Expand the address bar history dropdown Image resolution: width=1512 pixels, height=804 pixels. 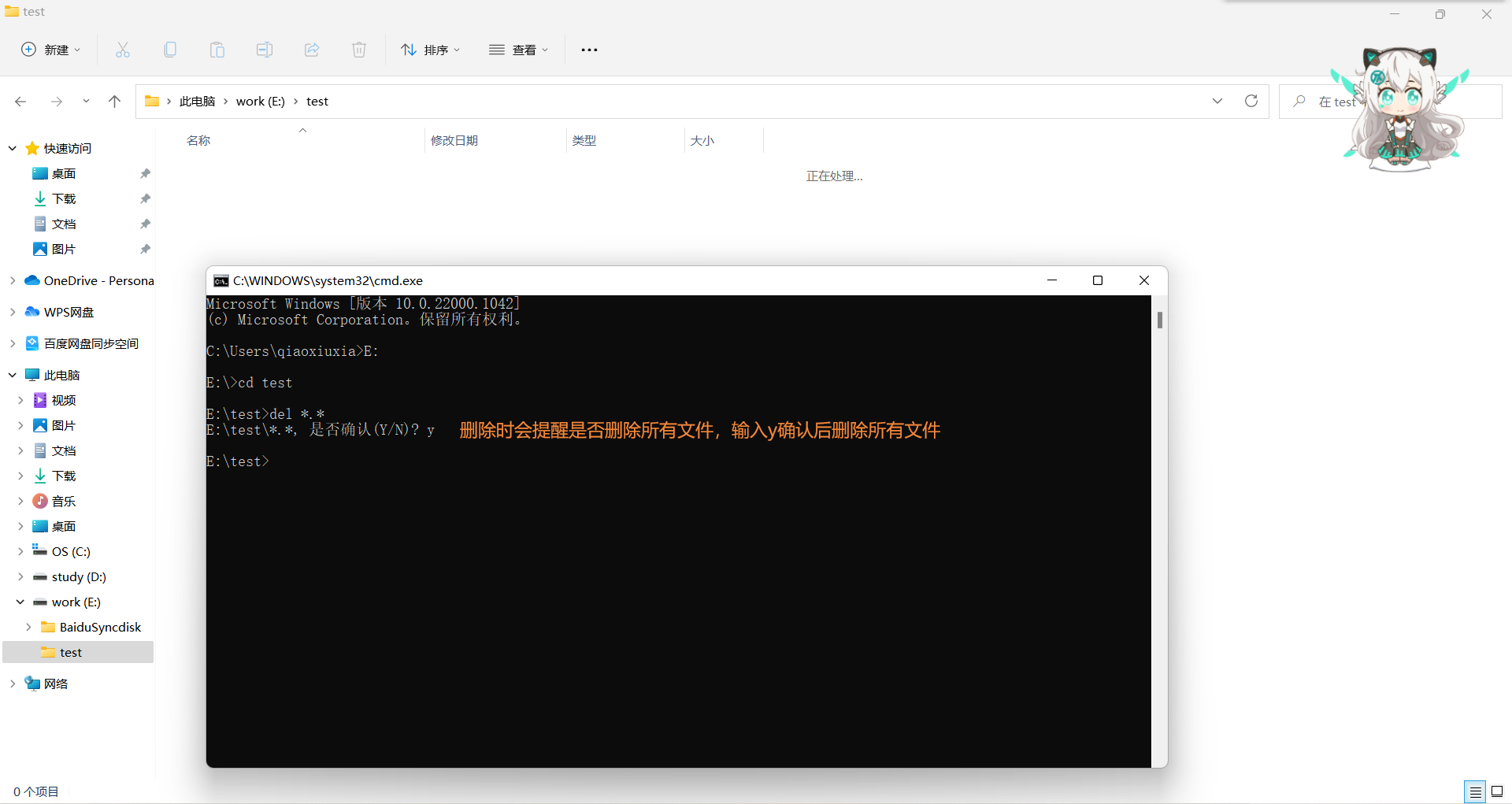click(x=1217, y=101)
